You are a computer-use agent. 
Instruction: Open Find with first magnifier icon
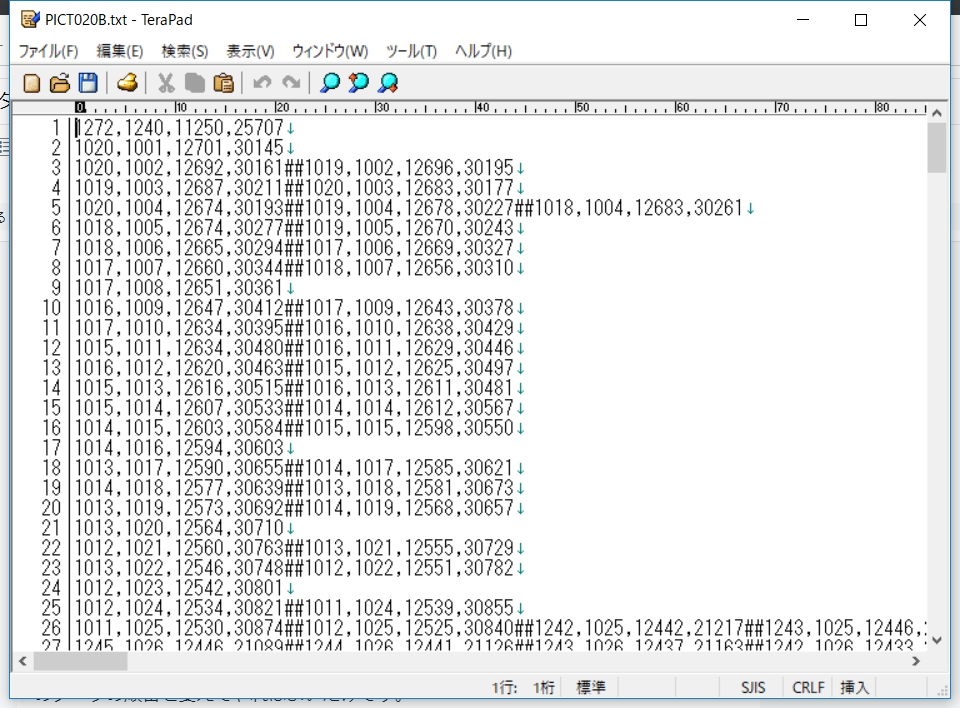pos(330,83)
